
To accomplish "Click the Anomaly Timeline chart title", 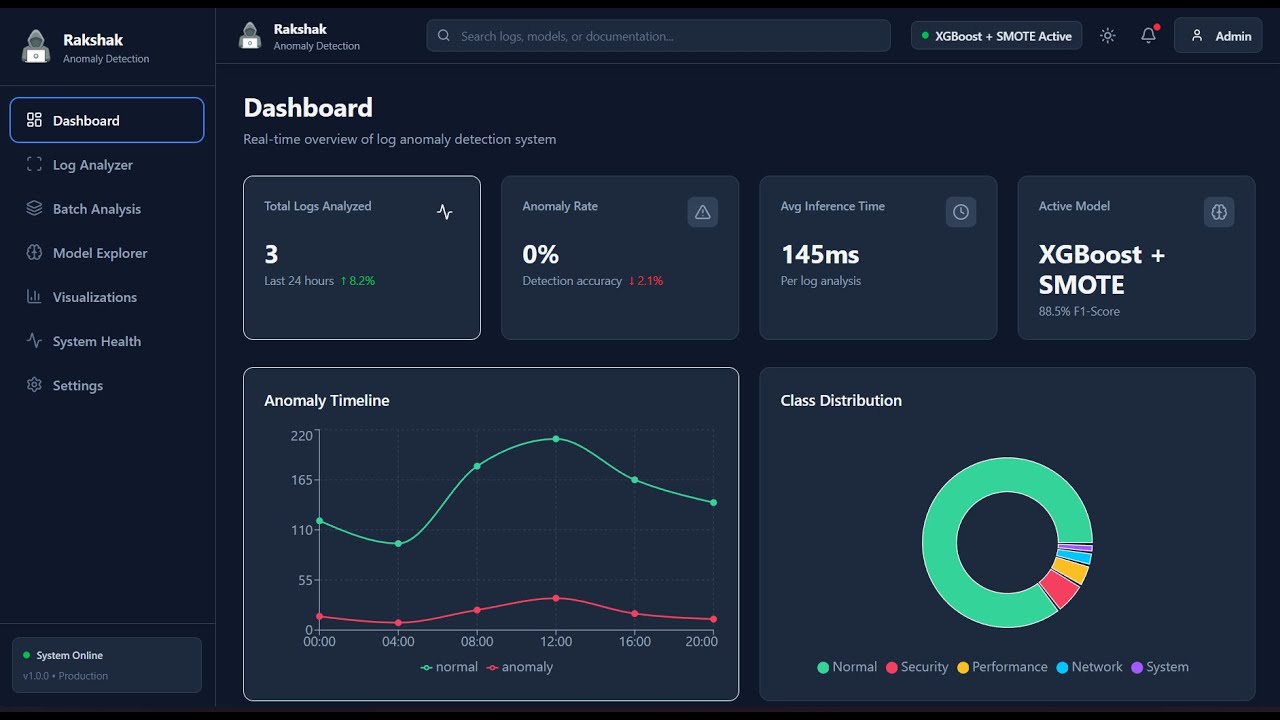I will 327,400.
